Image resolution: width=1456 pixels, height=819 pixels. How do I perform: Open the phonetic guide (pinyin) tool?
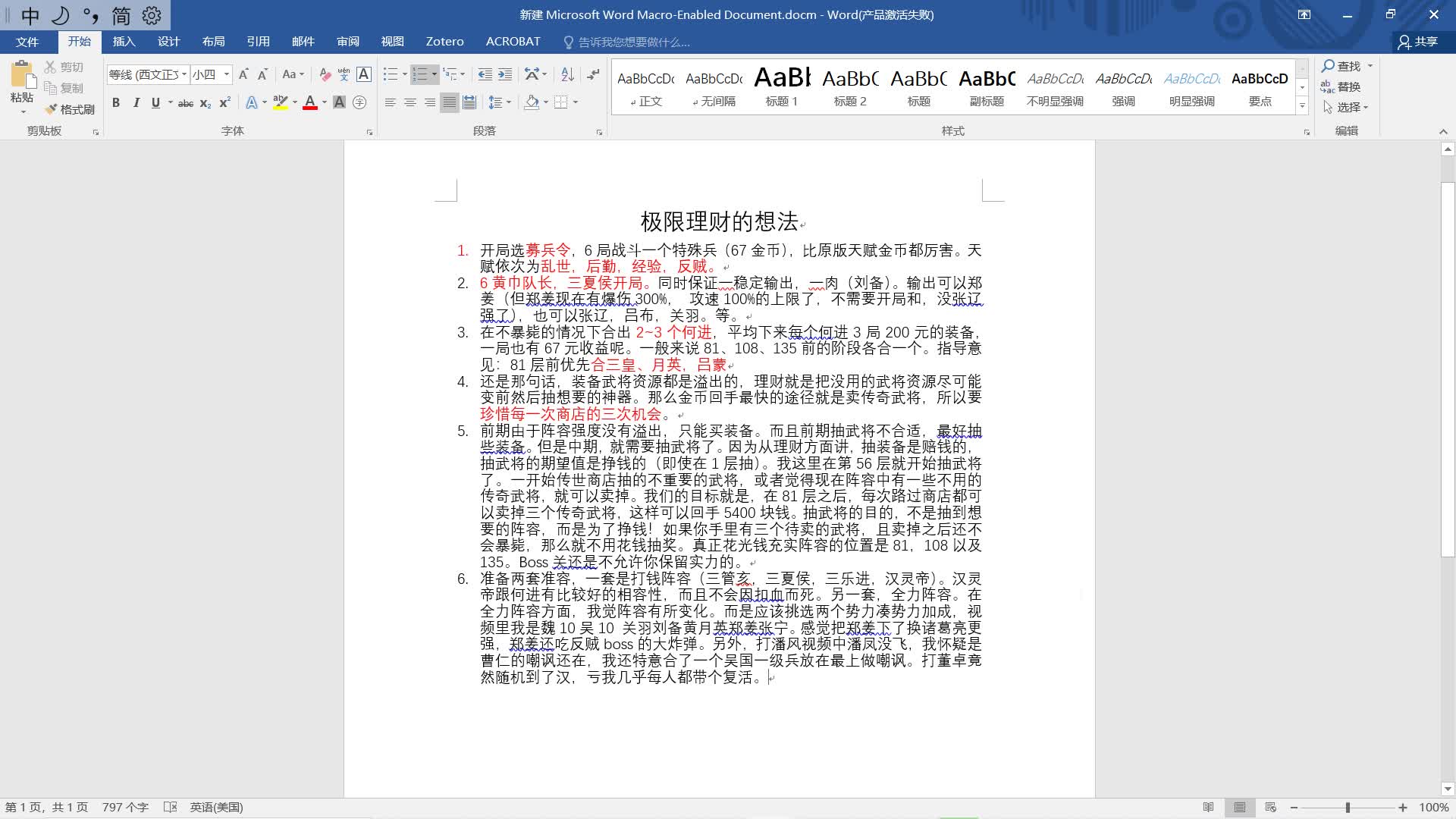344,74
